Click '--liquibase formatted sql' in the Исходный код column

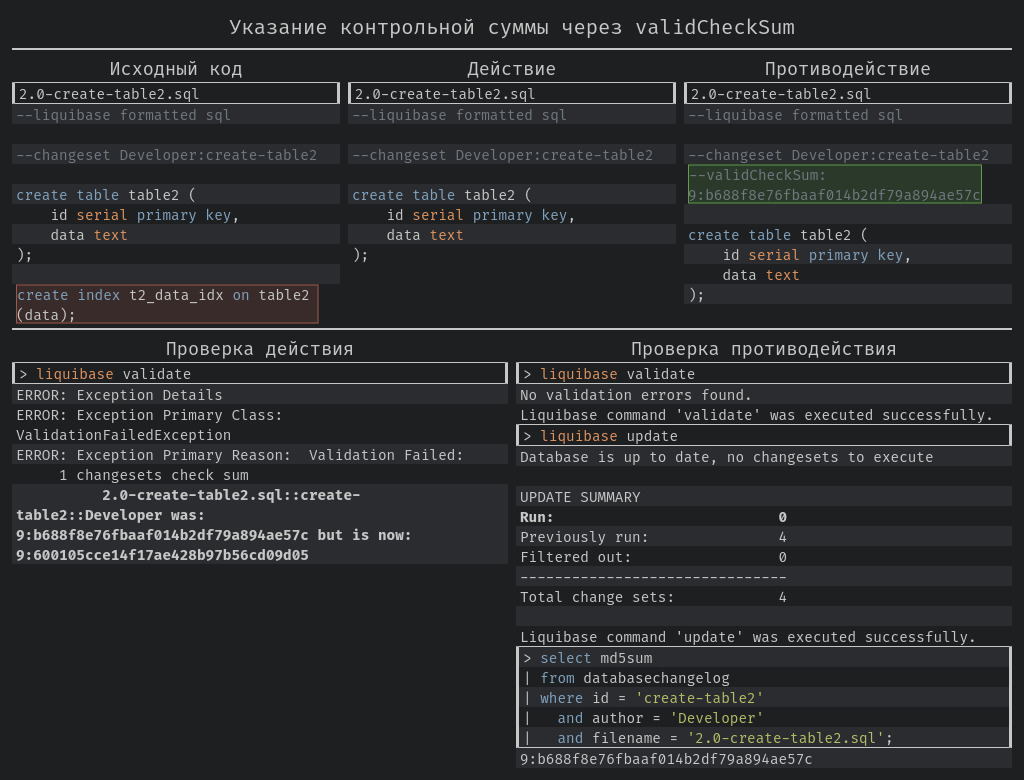tap(123, 116)
